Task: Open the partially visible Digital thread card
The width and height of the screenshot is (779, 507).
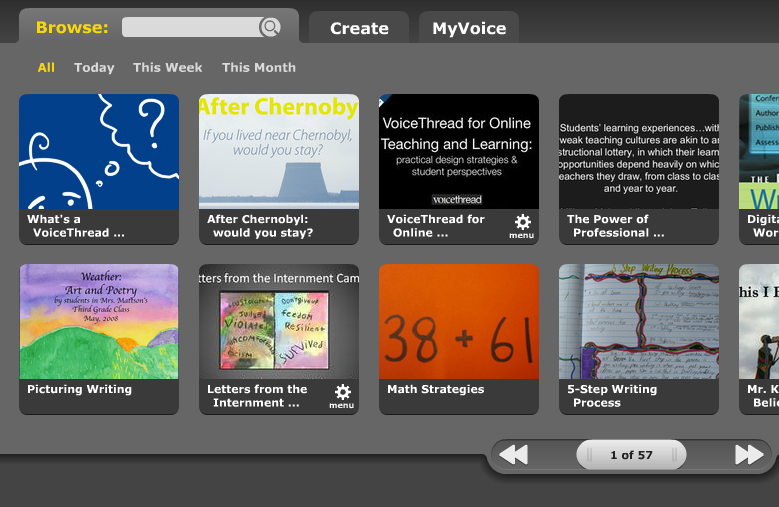Action: click(x=759, y=169)
